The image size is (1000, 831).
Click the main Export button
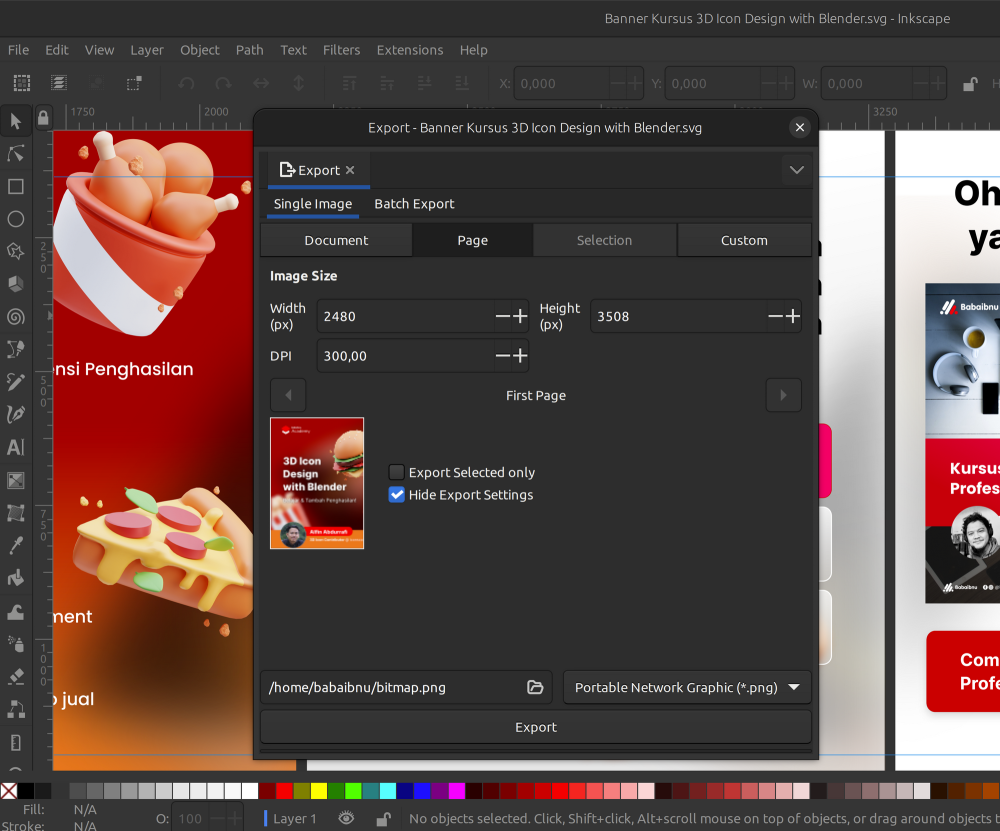point(536,727)
